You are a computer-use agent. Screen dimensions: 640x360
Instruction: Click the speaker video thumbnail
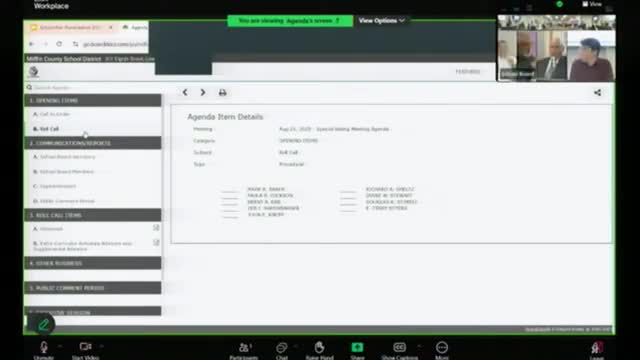[x=556, y=48]
